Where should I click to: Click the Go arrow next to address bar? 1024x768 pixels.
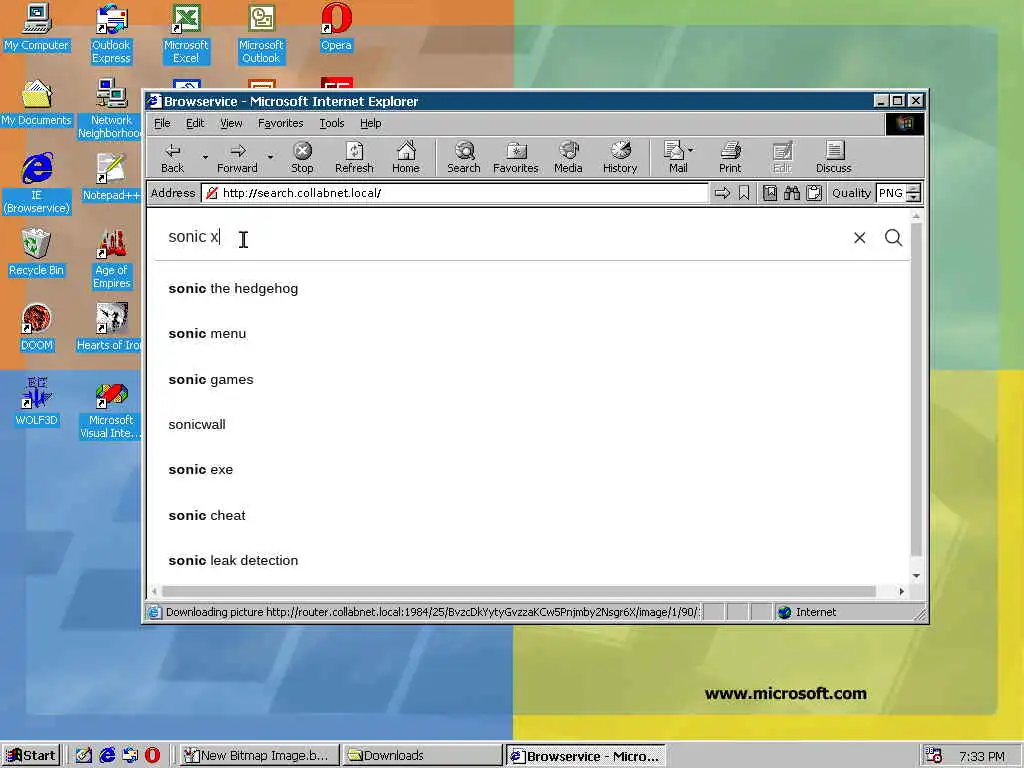click(x=722, y=193)
